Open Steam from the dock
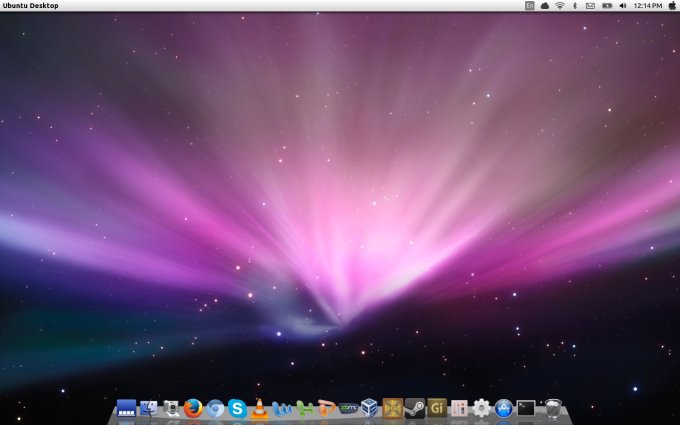The image size is (680, 425). [415, 408]
